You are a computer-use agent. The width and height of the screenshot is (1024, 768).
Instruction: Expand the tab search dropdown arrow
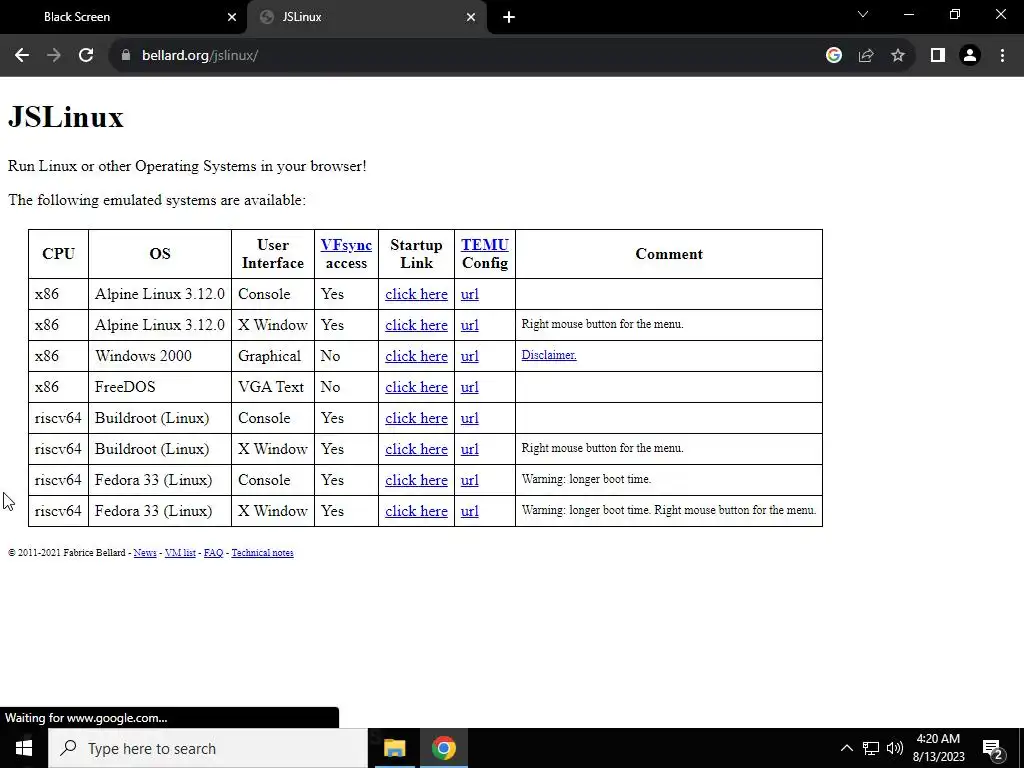click(x=863, y=14)
